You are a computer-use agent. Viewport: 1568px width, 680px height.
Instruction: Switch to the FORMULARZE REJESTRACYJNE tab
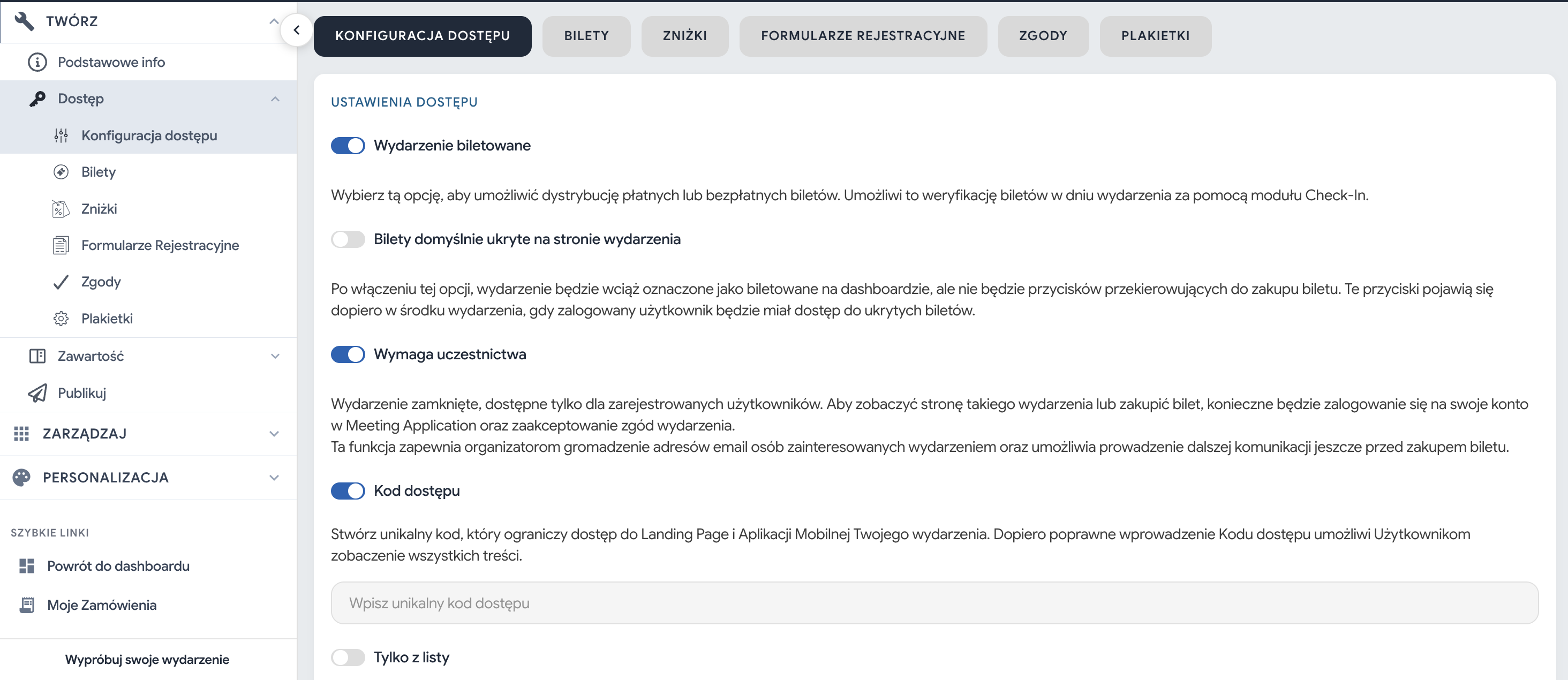point(863,36)
